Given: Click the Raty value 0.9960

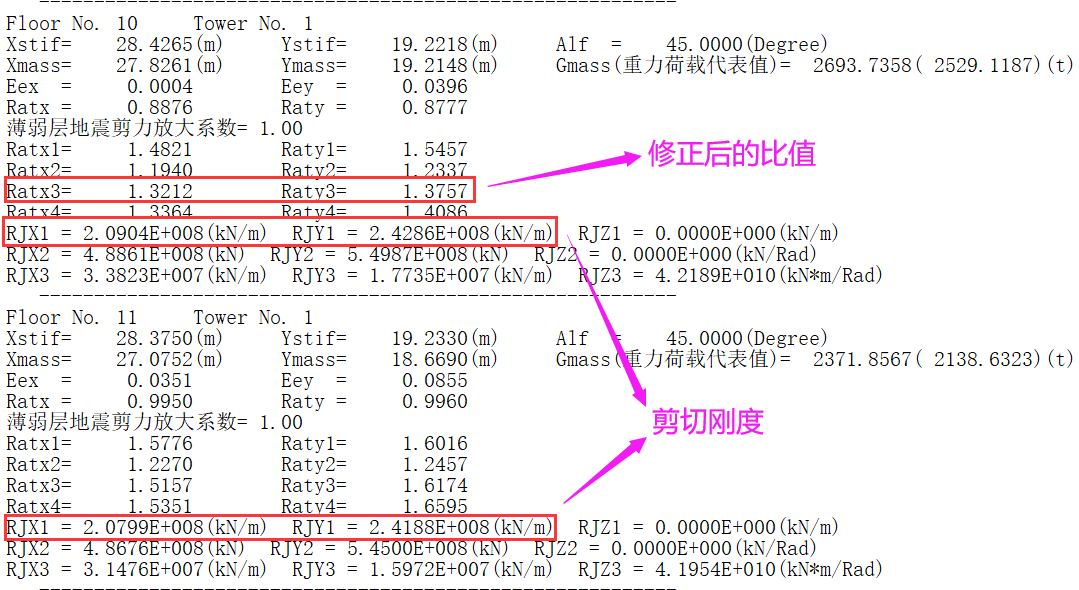Looking at the screenshot, I should [435, 401].
